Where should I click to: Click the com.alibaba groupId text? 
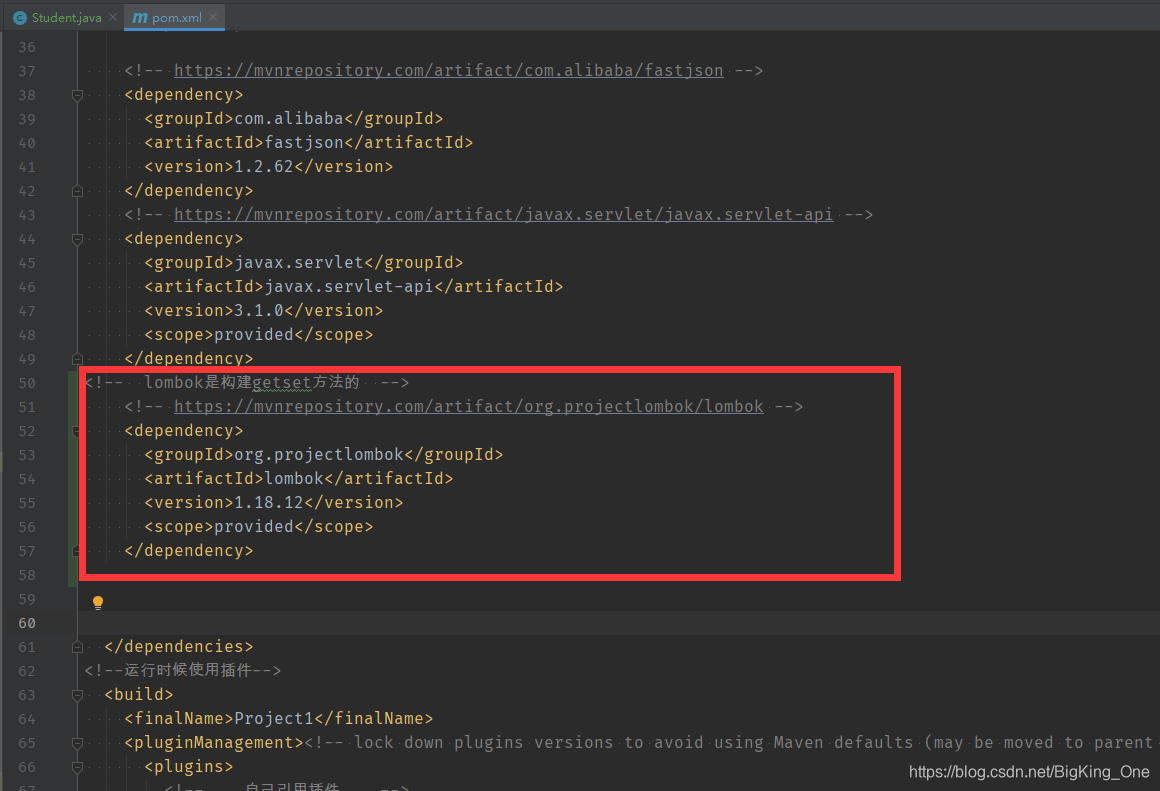click(289, 118)
